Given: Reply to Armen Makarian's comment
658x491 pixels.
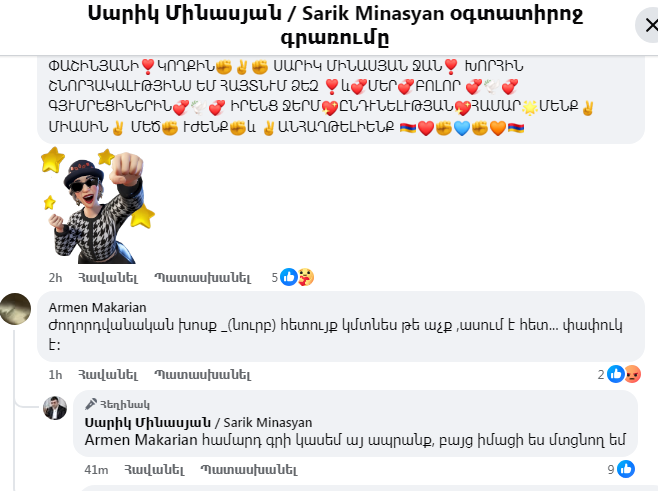Looking at the screenshot, I should [x=203, y=375].
